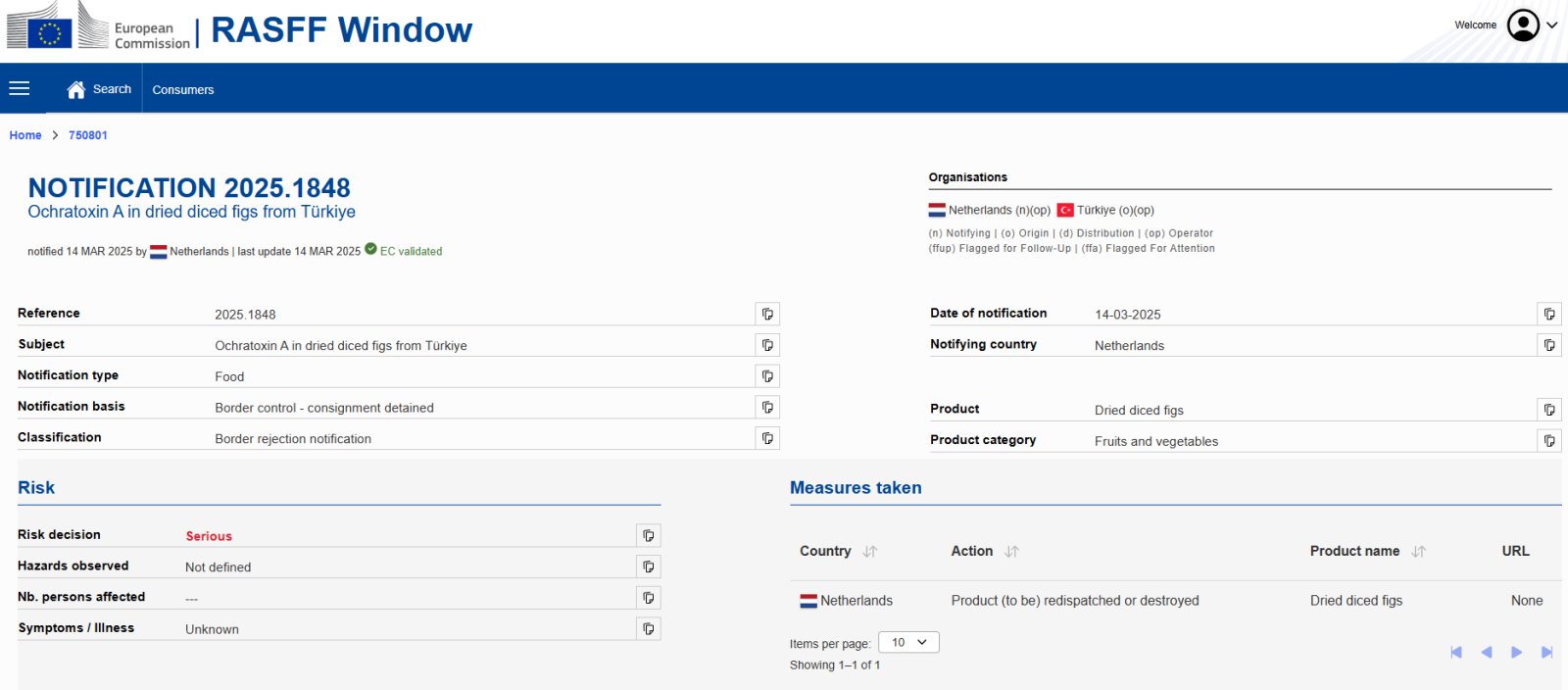Expand the user account dropdown arrow

tap(1552, 25)
